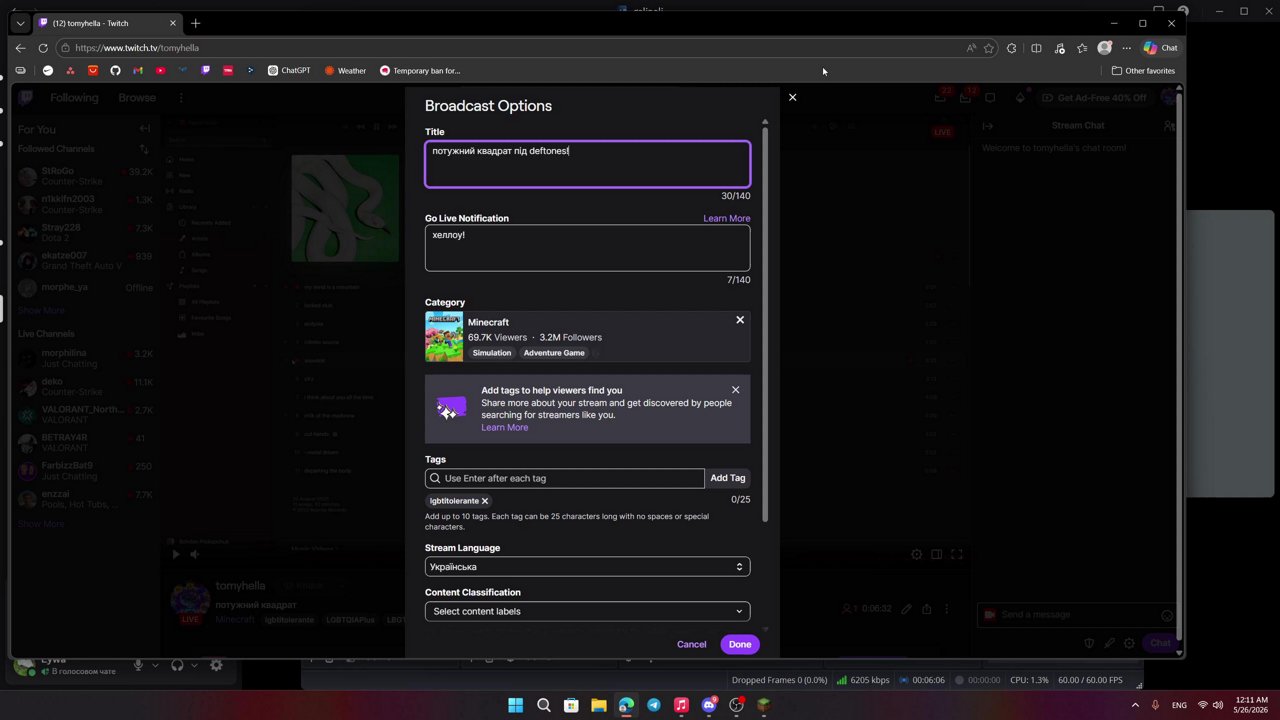Click the Edge Split screen icon
The image size is (1280, 720).
pyautogui.click(x=1036, y=48)
